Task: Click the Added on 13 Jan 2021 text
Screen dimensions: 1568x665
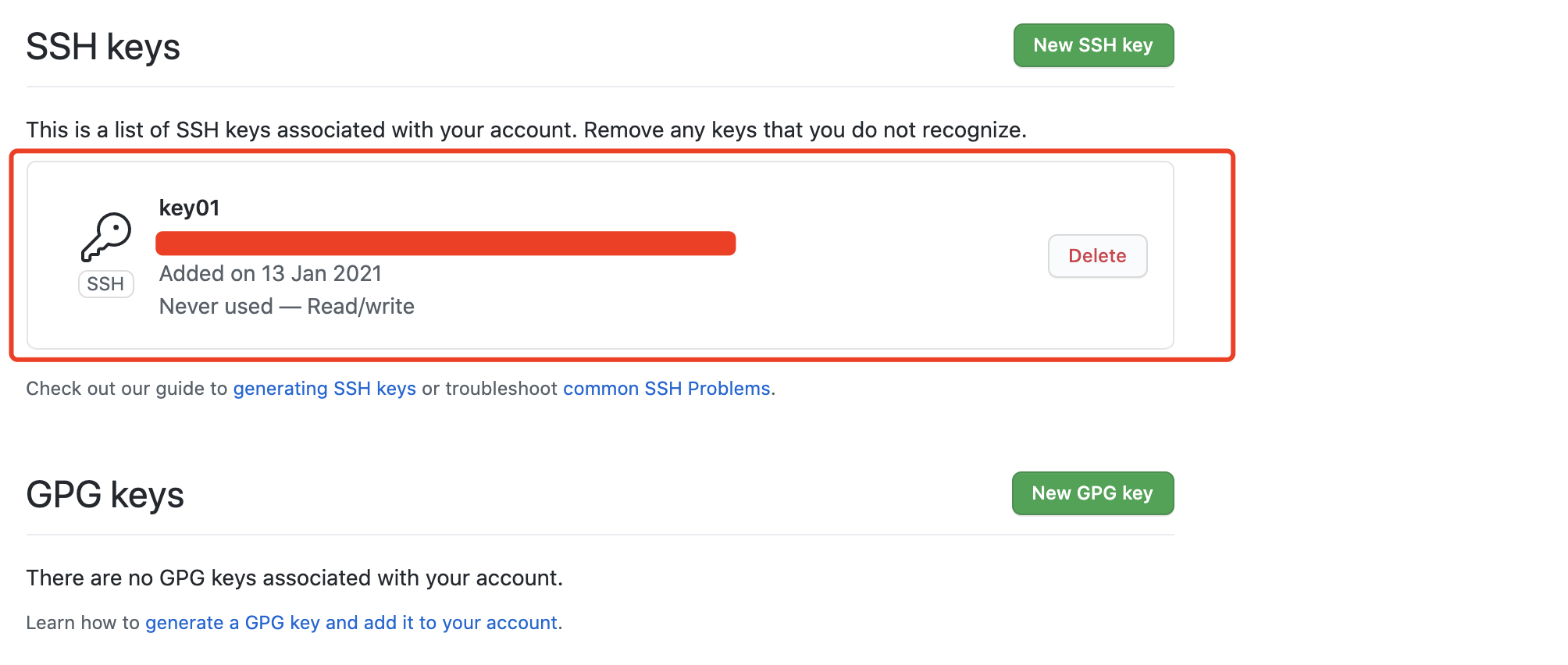Action: pyautogui.click(x=270, y=274)
